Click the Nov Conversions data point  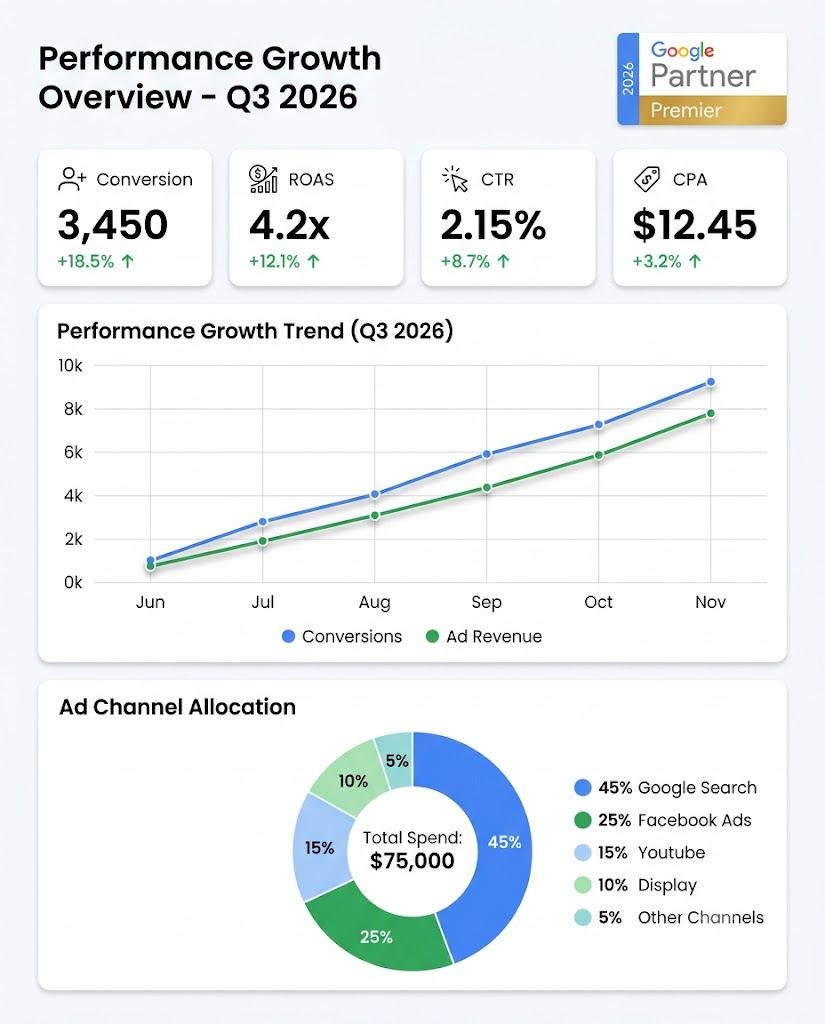pos(711,382)
